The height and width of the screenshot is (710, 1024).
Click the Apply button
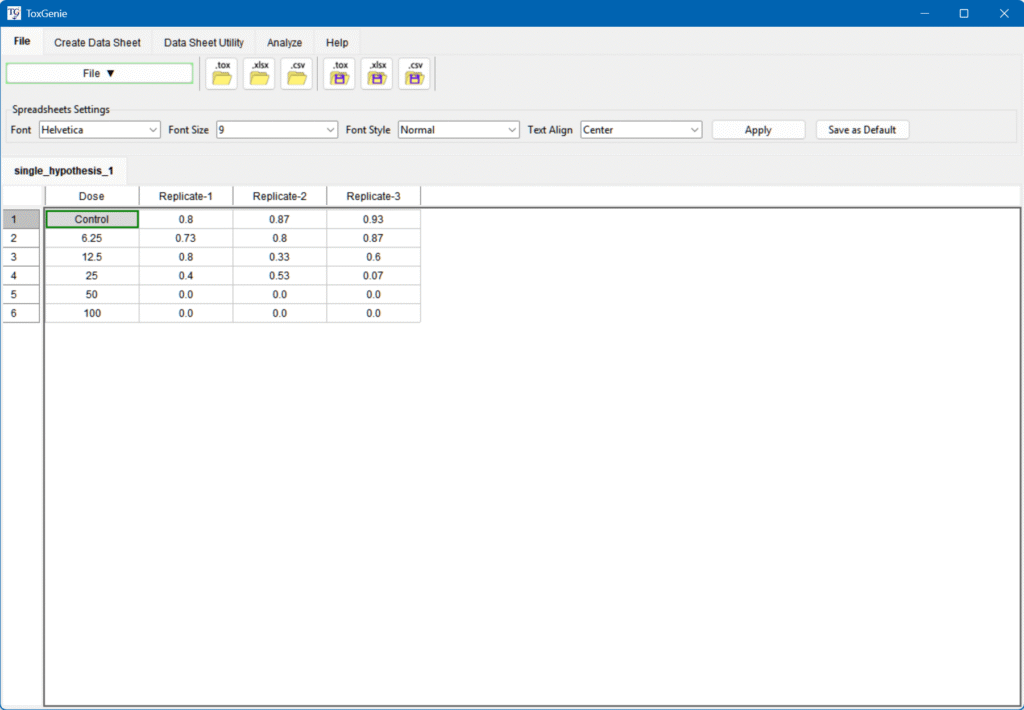[x=758, y=130]
